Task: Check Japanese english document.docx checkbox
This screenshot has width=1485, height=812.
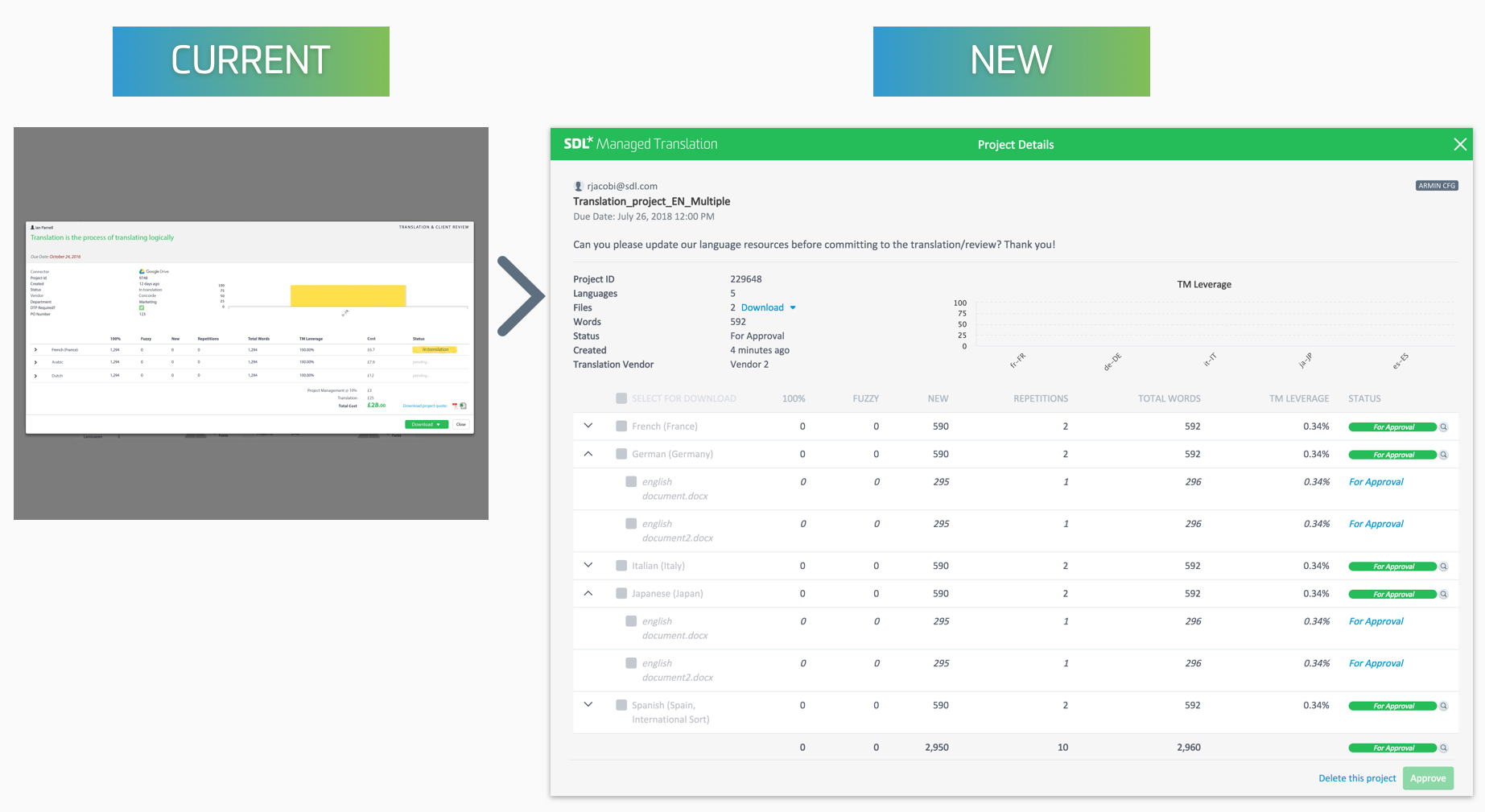Action: click(631, 620)
